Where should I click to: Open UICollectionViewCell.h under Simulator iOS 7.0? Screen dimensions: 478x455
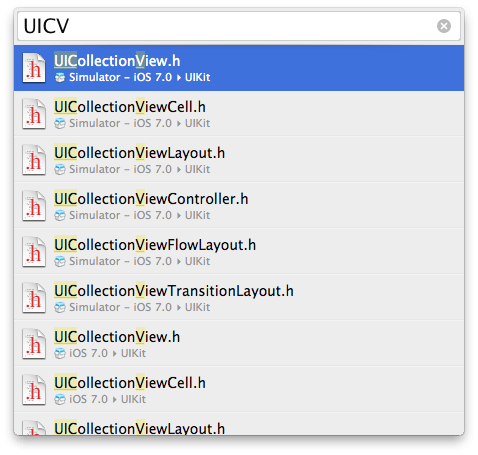(239, 114)
